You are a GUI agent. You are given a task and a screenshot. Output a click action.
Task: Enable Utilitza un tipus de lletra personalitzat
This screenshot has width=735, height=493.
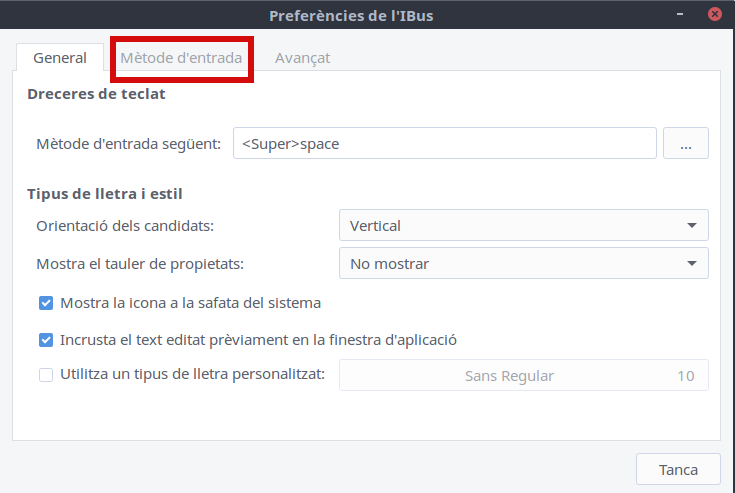(46, 376)
